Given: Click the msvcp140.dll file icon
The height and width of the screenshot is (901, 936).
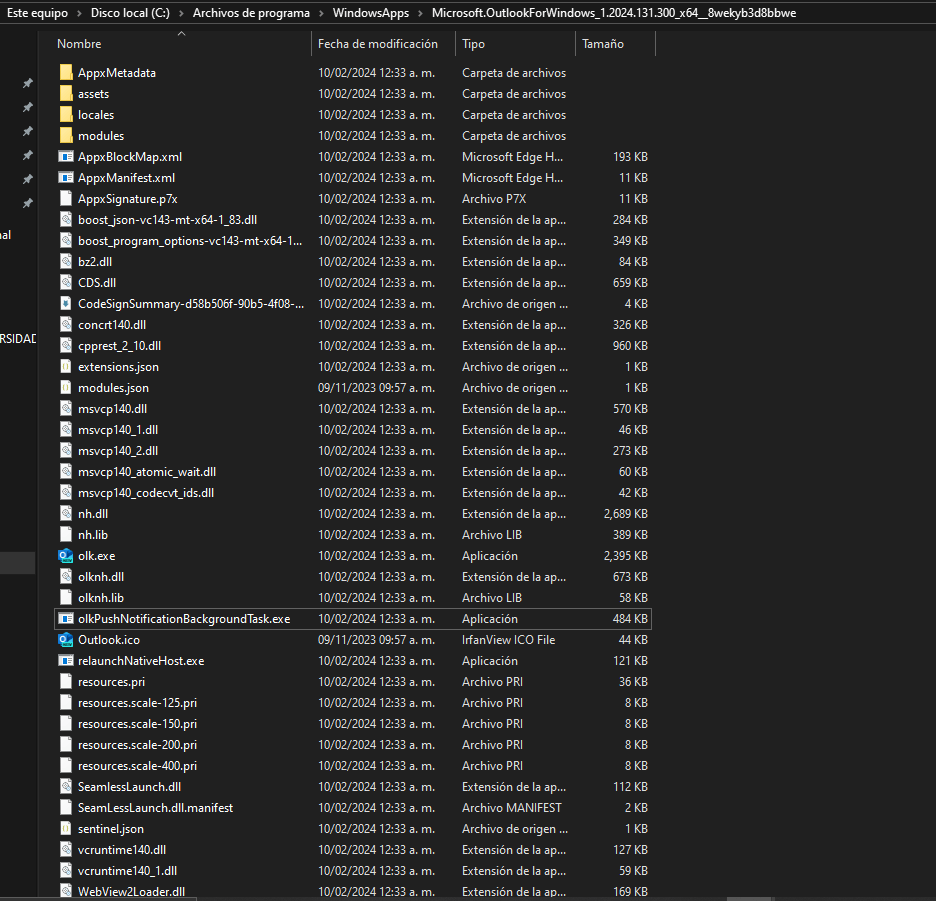Looking at the screenshot, I should point(66,408).
